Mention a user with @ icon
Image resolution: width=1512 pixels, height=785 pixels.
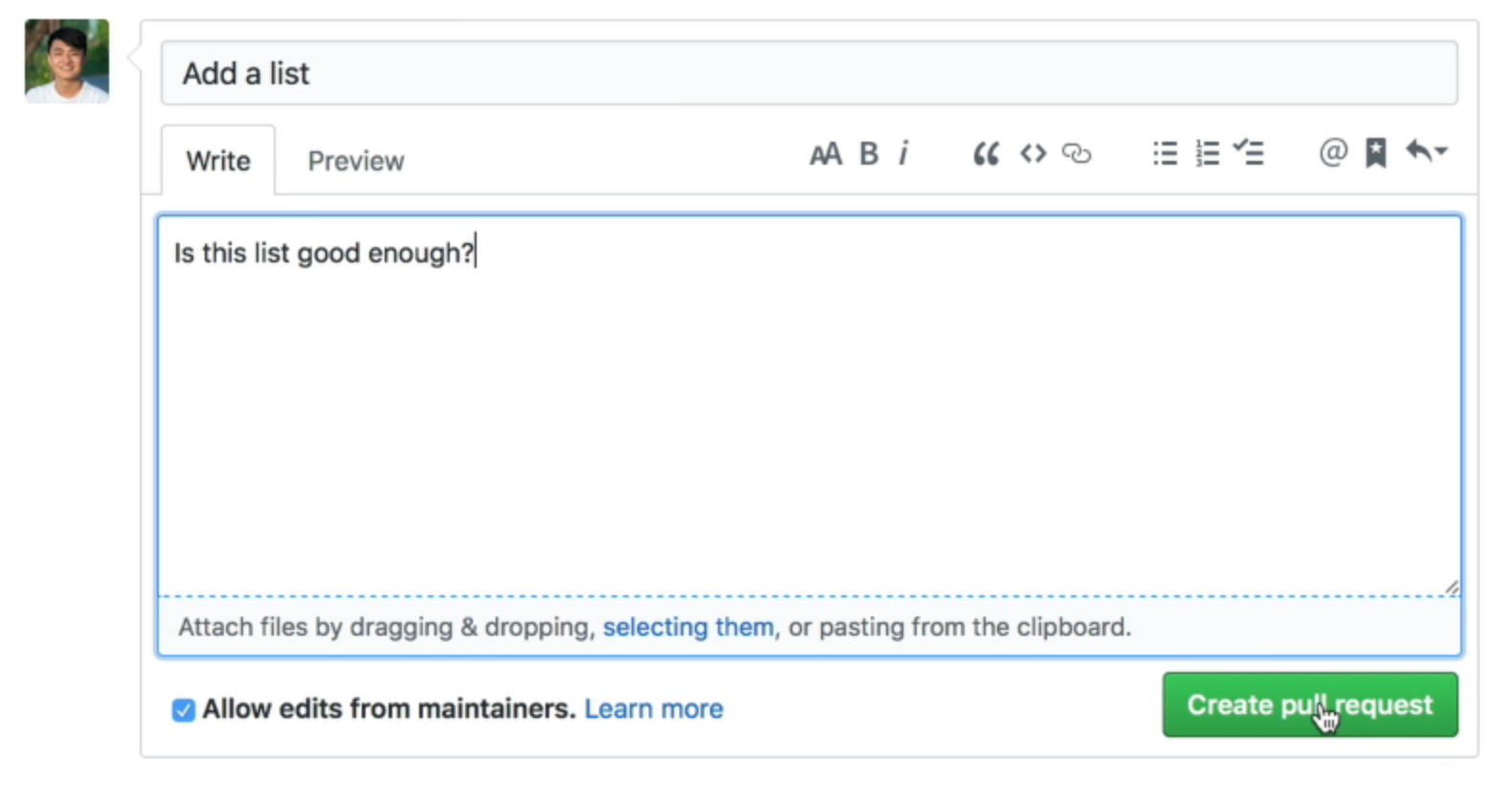pos(1333,152)
